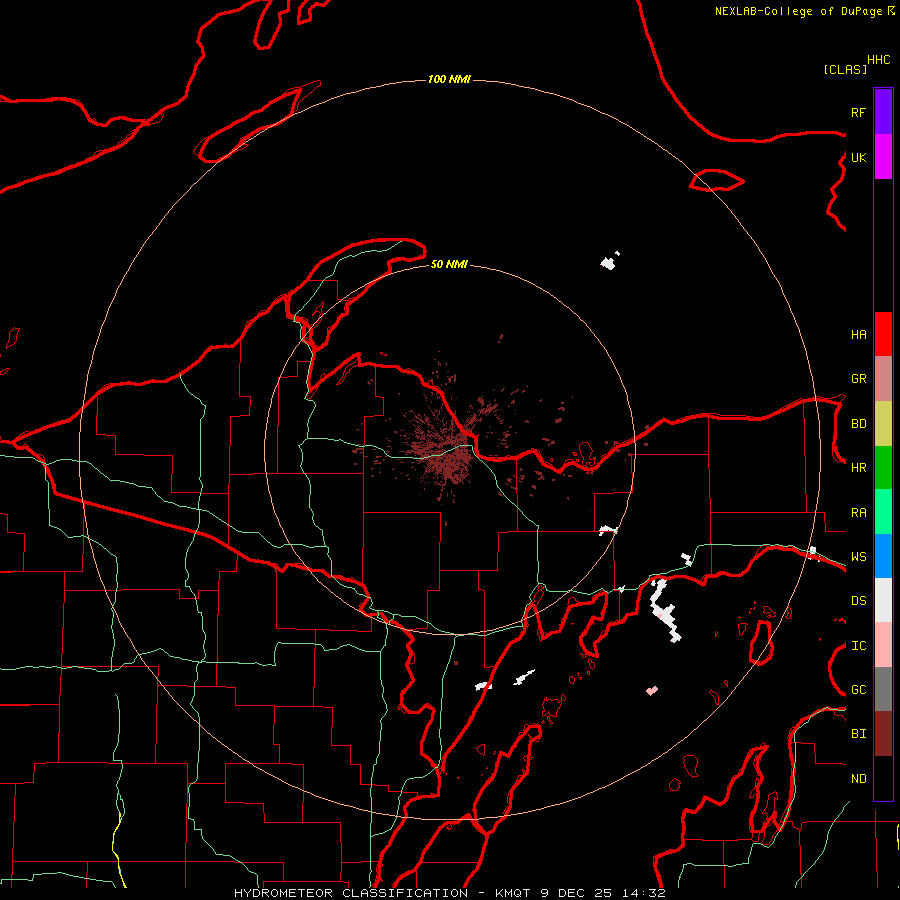This screenshot has height=900, width=900.
Task: Click the 50 NMI range ring label
Action: point(449,264)
